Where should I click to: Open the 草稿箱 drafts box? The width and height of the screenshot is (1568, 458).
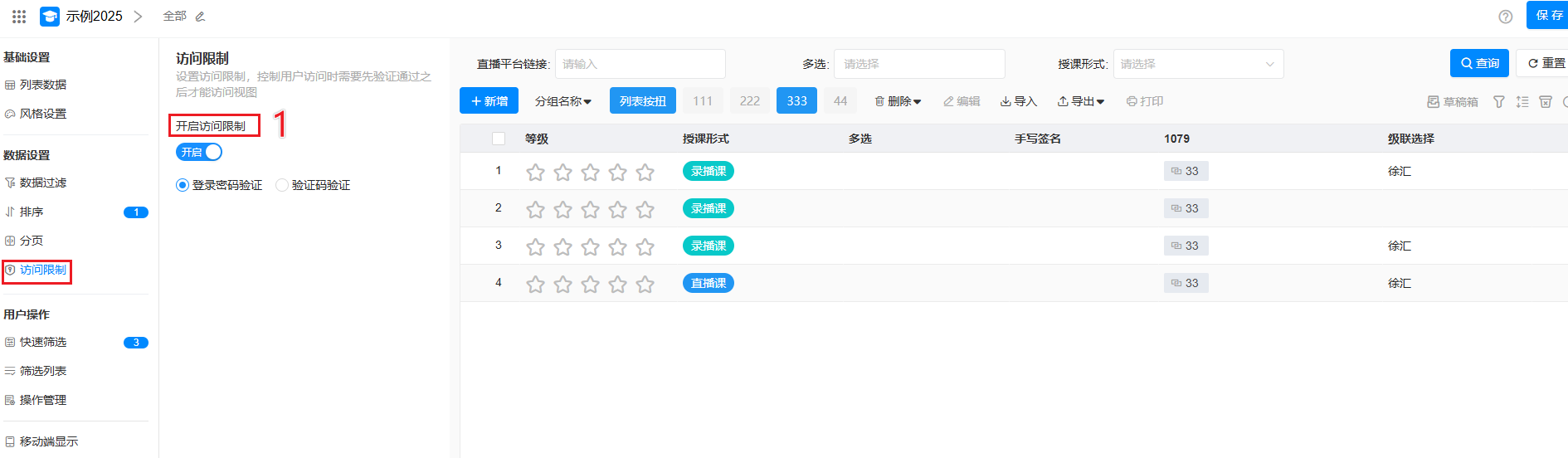pyautogui.click(x=1453, y=101)
